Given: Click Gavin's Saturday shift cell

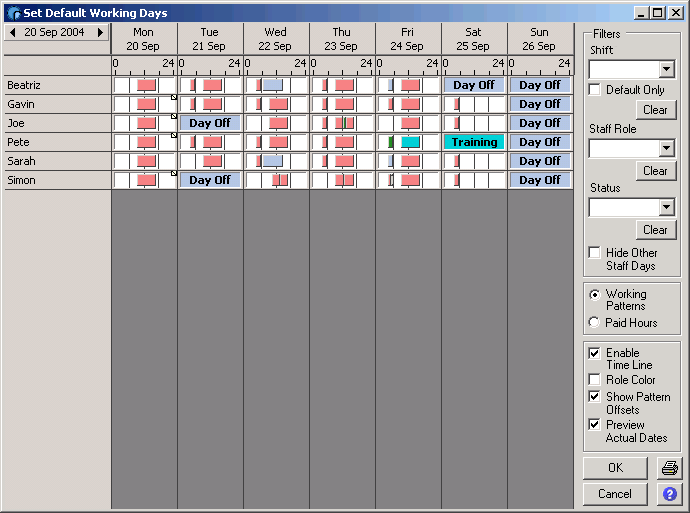Looking at the screenshot, I should (474, 104).
